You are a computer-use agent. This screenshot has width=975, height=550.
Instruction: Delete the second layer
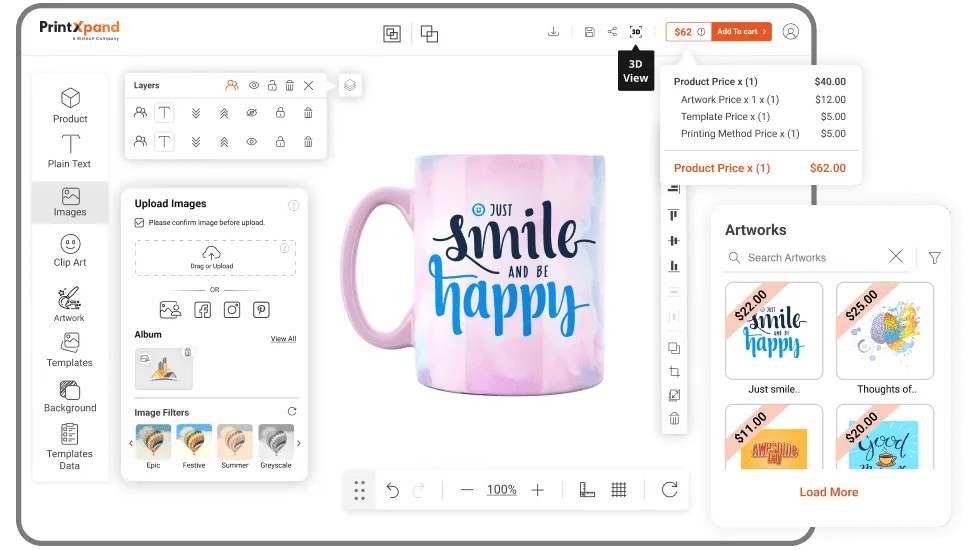pyautogui.click(x=308, y=142)
